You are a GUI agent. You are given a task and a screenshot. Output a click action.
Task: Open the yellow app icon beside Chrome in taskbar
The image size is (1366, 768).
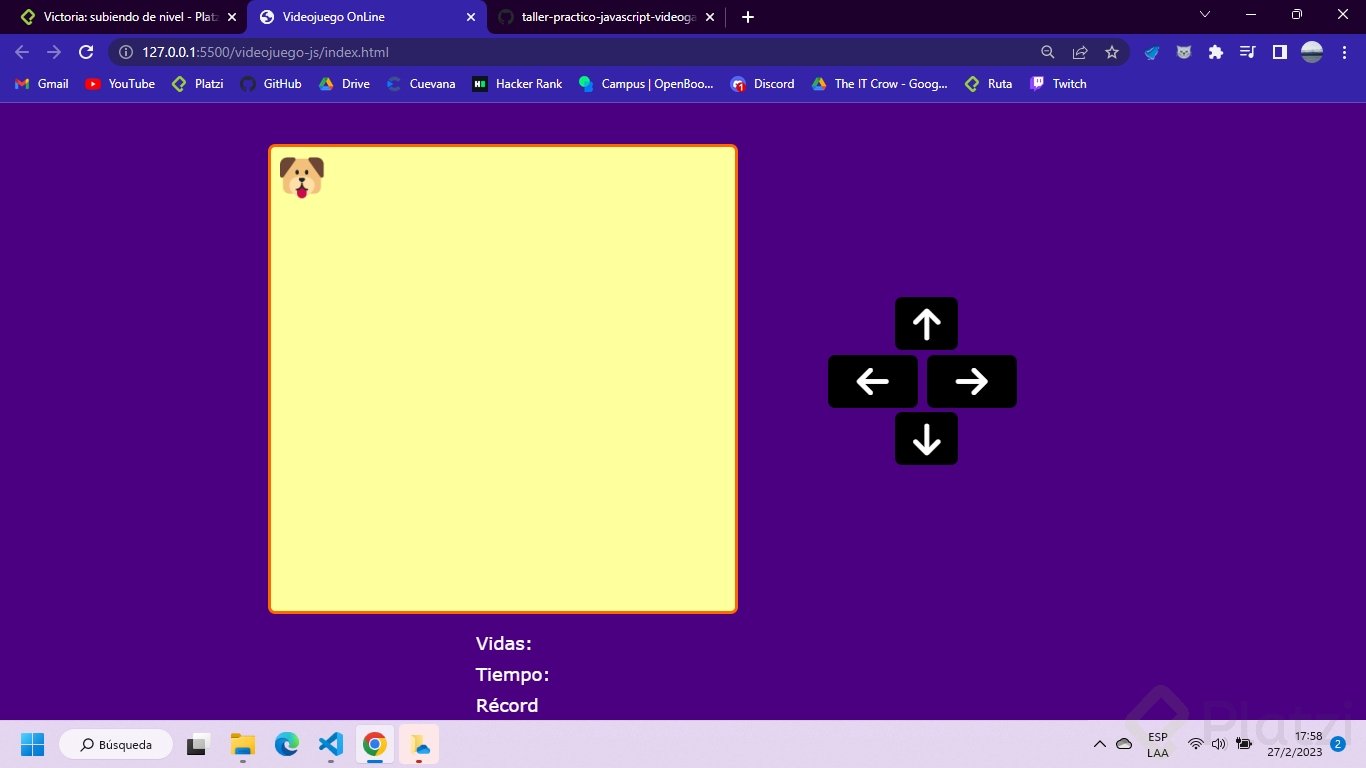[x=419, y=745]
